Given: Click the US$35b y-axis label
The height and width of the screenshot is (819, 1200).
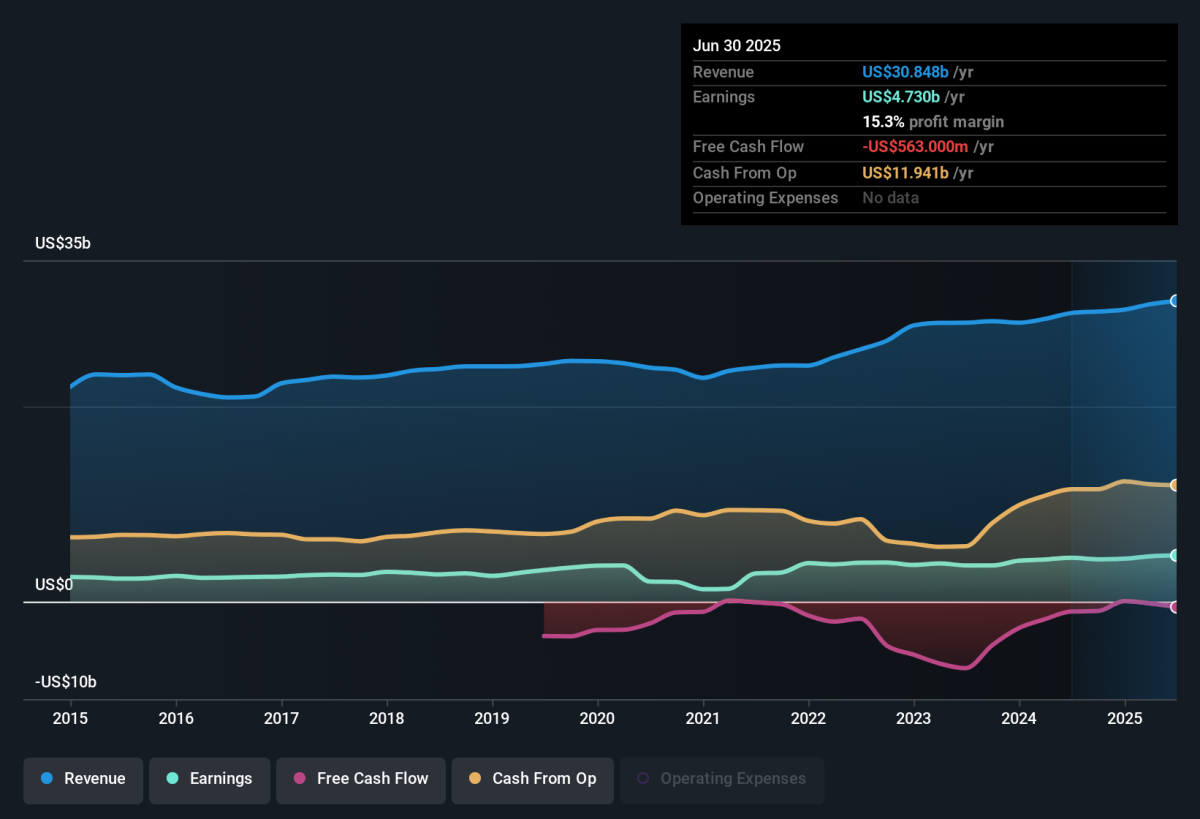Looking at the screenshot, I should pos(63,243).
